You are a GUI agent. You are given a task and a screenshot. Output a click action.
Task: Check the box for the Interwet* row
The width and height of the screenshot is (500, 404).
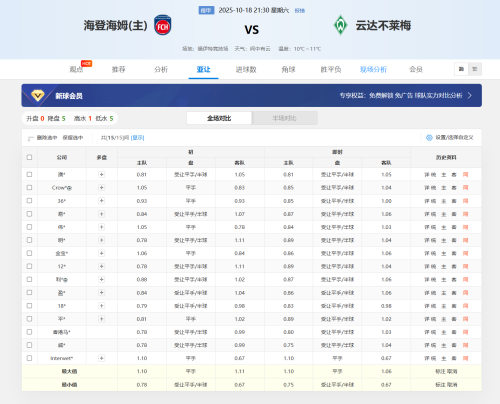(x=29, y=358)
